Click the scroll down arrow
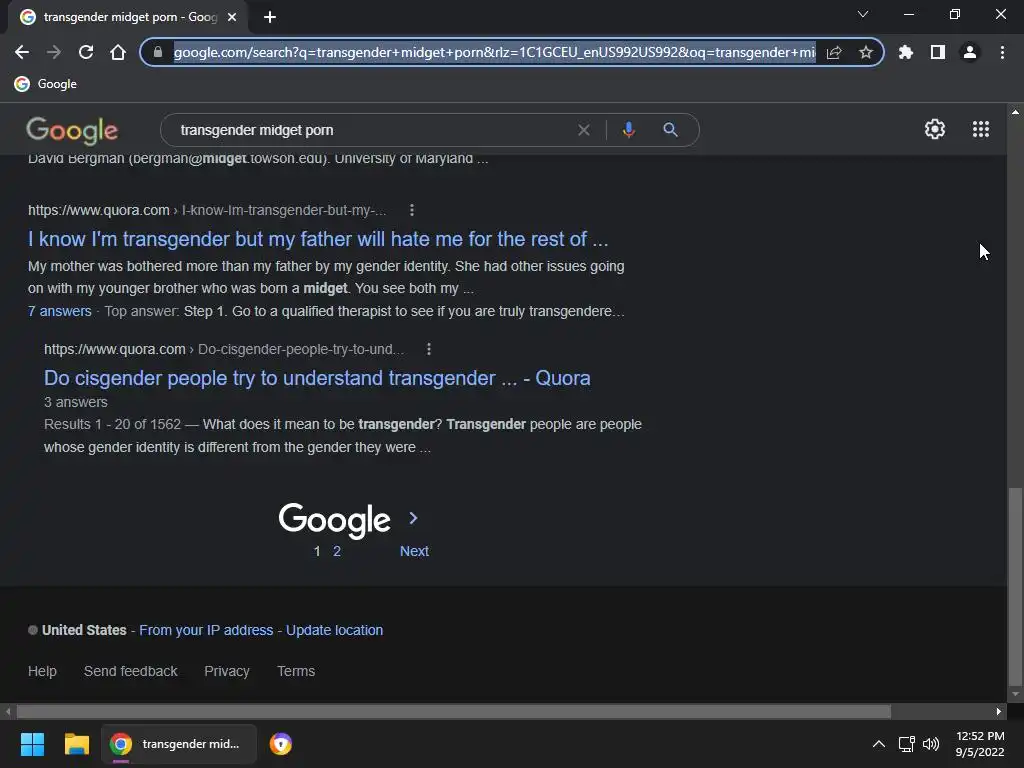Viewport: 1024px width, 768px height. click(1015, 694)
